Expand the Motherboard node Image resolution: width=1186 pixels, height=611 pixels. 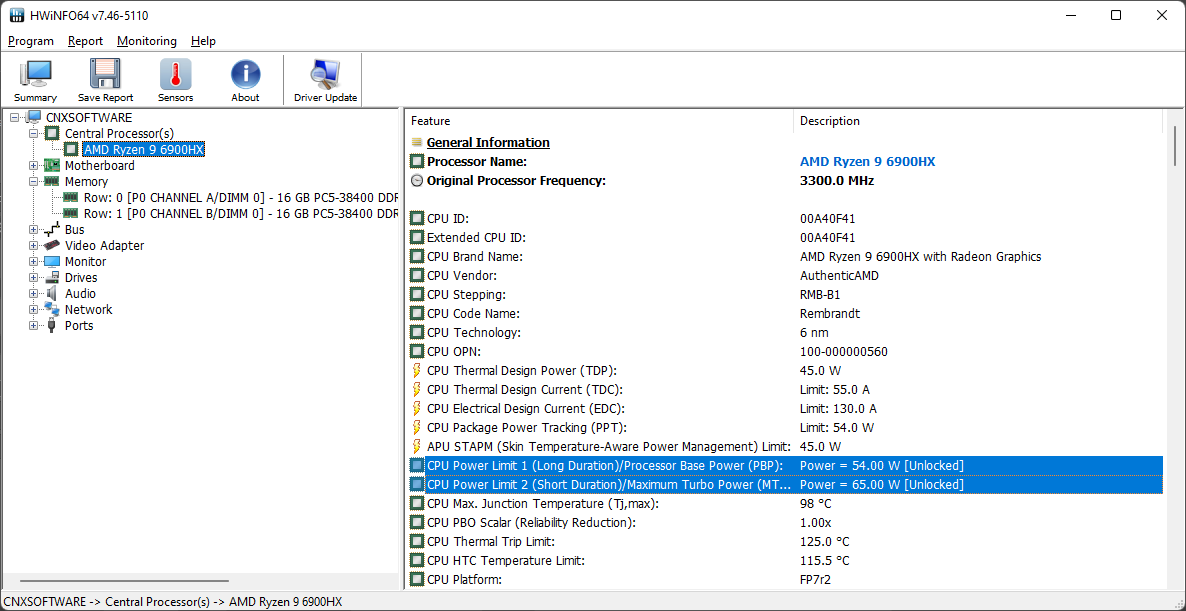coord(33,166)
